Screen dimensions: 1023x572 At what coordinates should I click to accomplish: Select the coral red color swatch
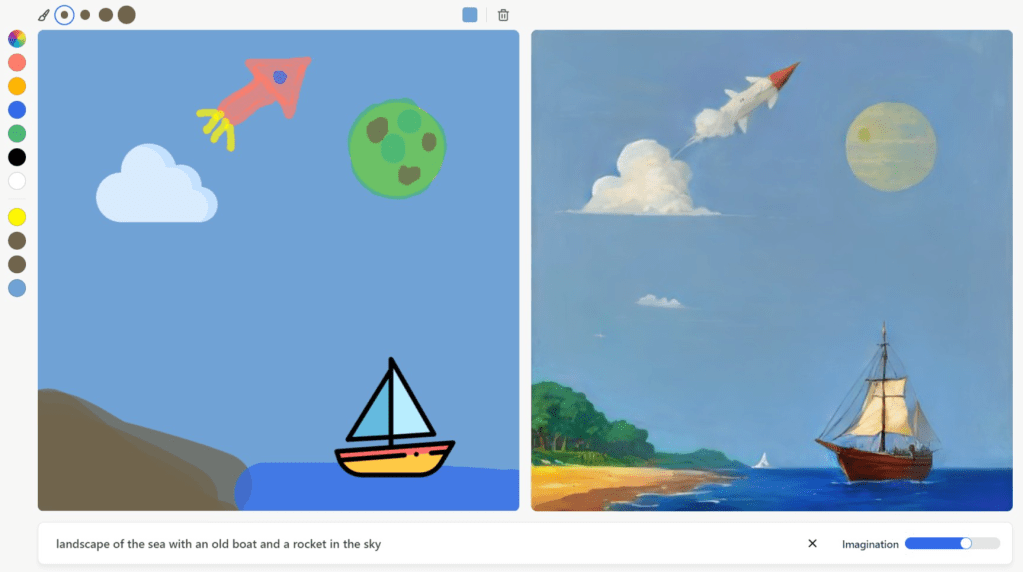click(x=17, y=63)
